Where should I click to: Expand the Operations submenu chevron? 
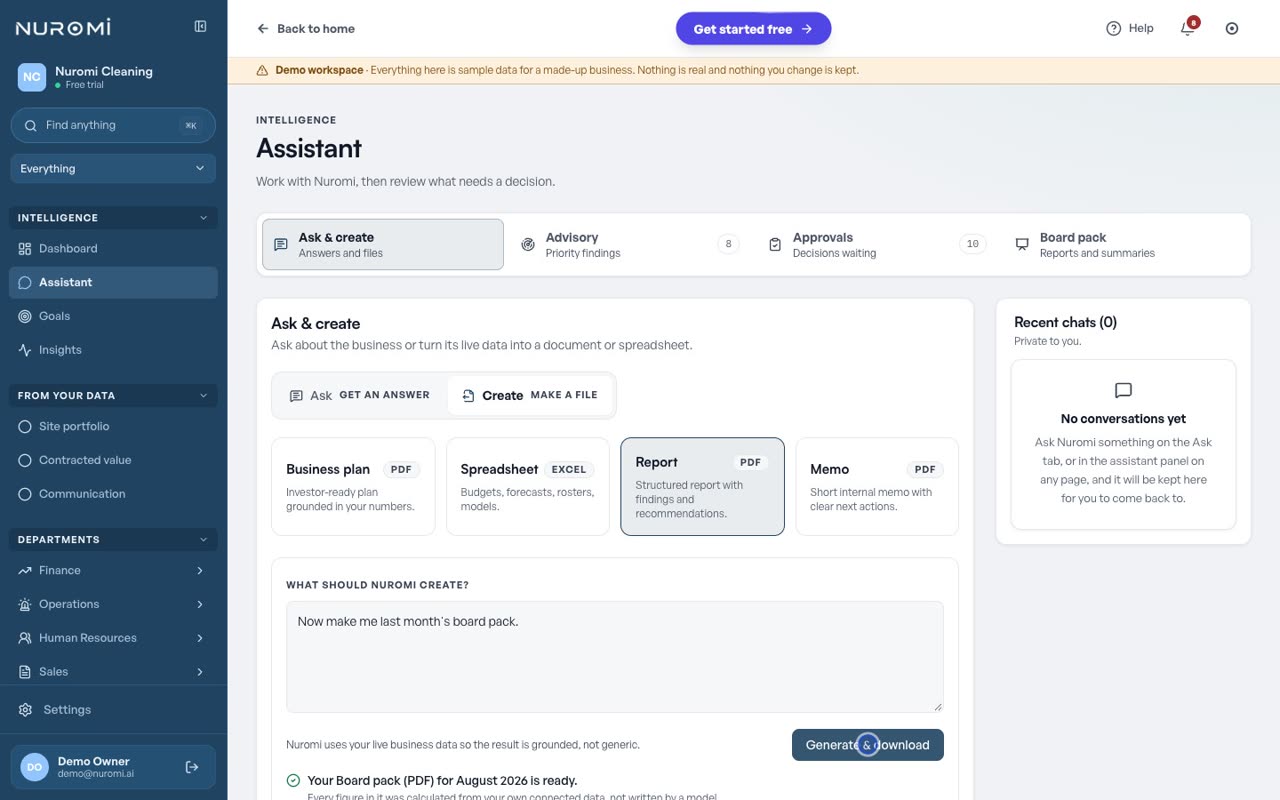point(200,604)
